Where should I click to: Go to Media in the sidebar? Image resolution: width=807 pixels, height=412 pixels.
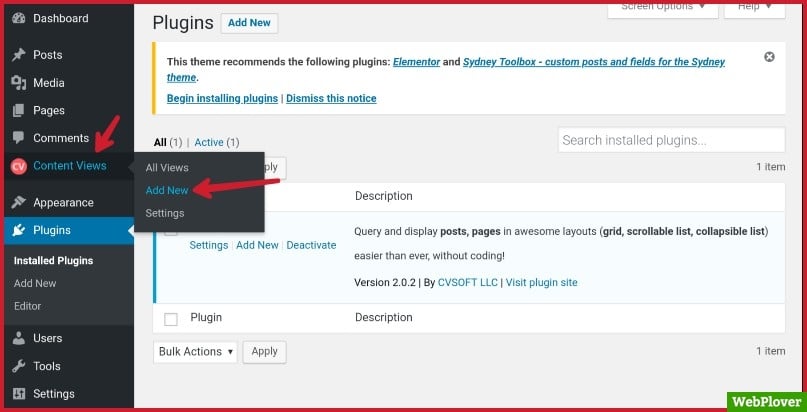coord(49,82)
